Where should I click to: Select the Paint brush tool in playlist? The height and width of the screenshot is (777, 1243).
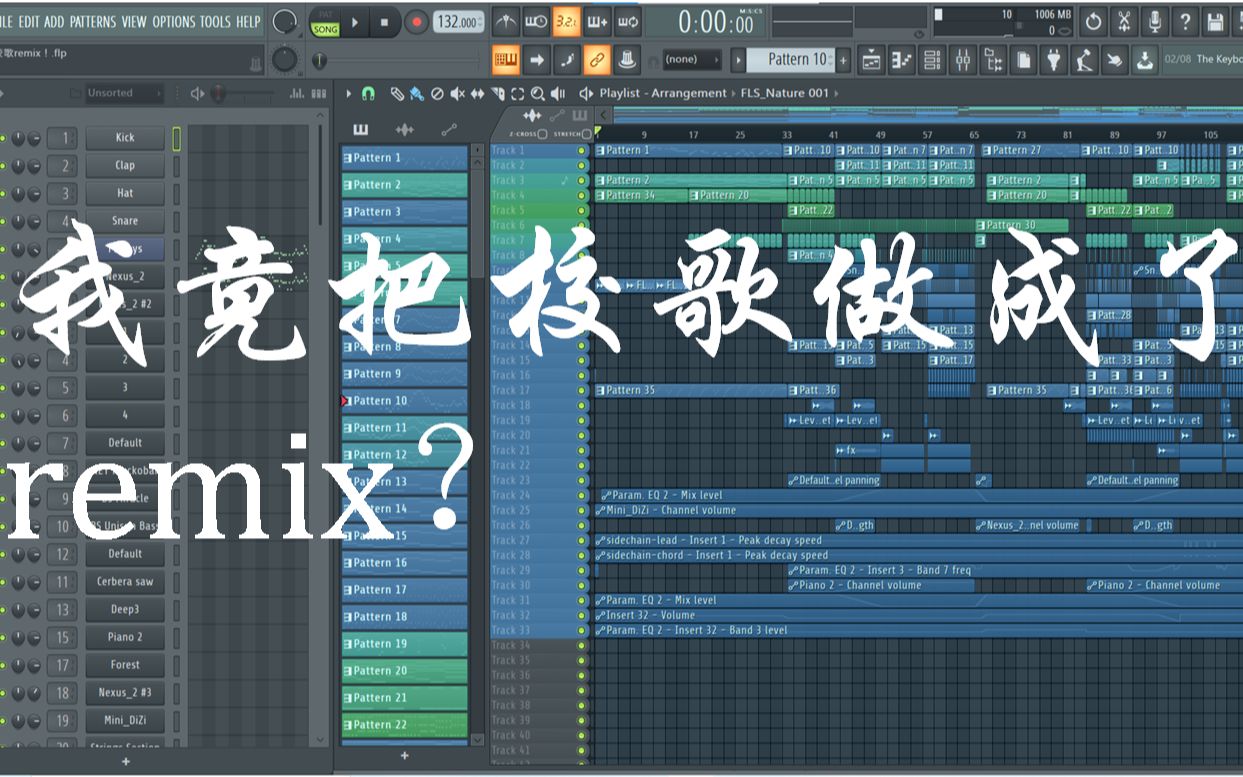click(416, 94)
